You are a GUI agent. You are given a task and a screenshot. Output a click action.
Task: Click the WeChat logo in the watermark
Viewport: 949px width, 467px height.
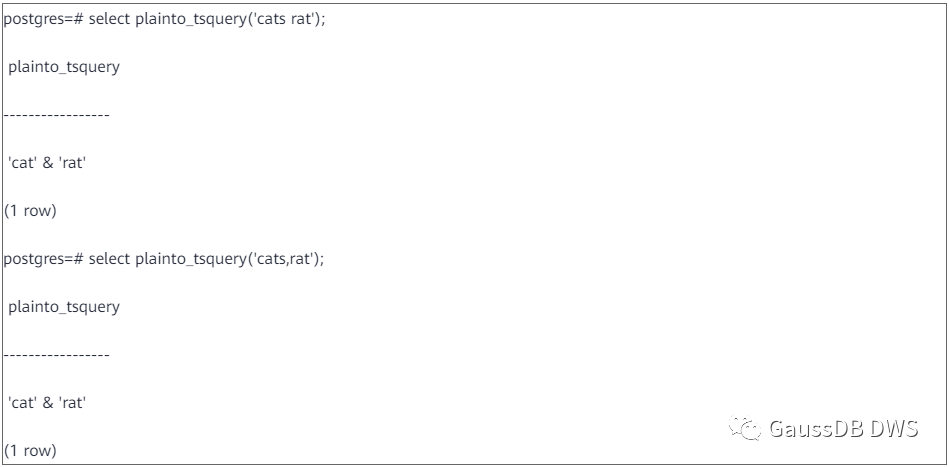click(744, 428)
